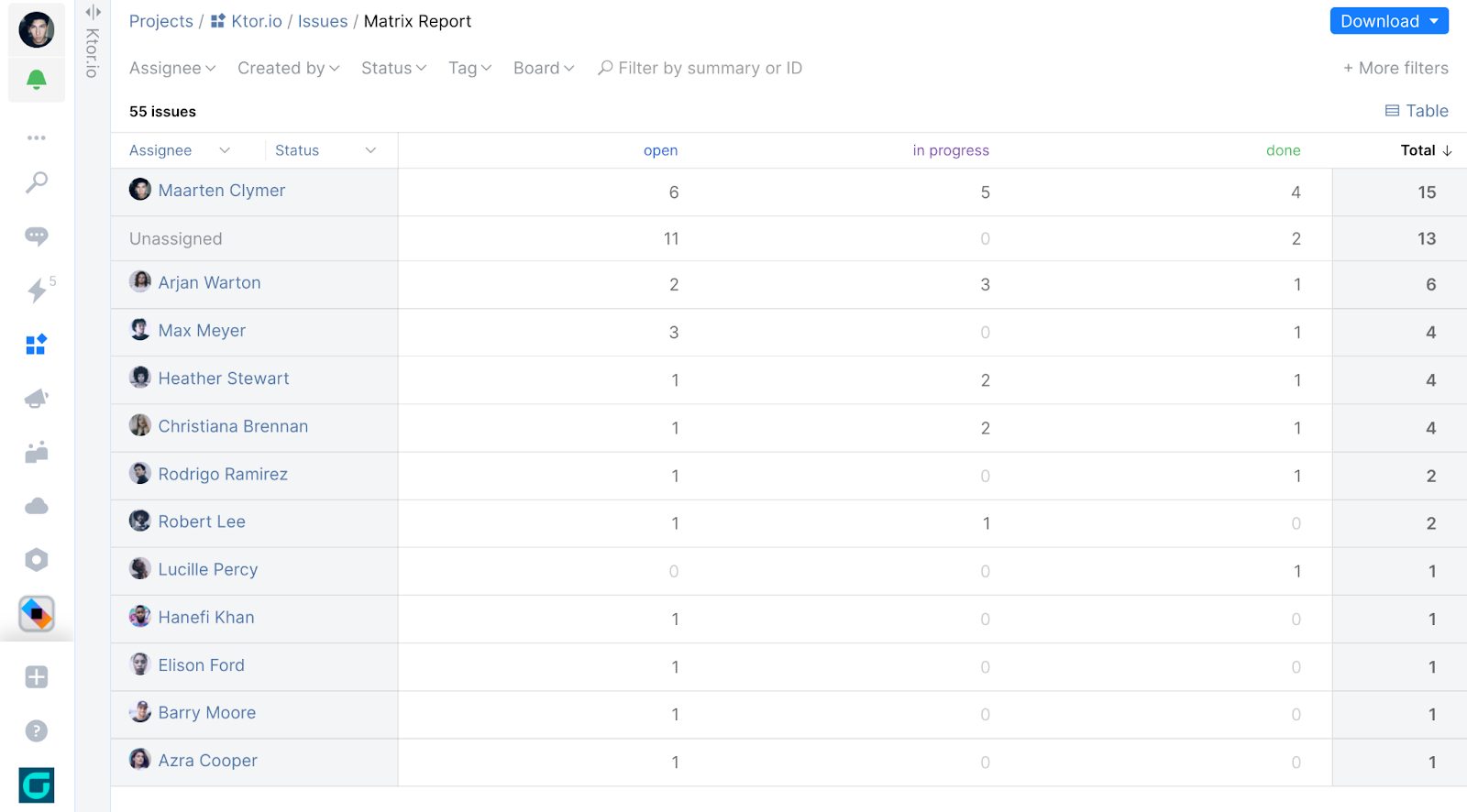The width and height of the screenshot is (1467, 812).
Task: Click the Table view icon
Action: click(1392, 111)
